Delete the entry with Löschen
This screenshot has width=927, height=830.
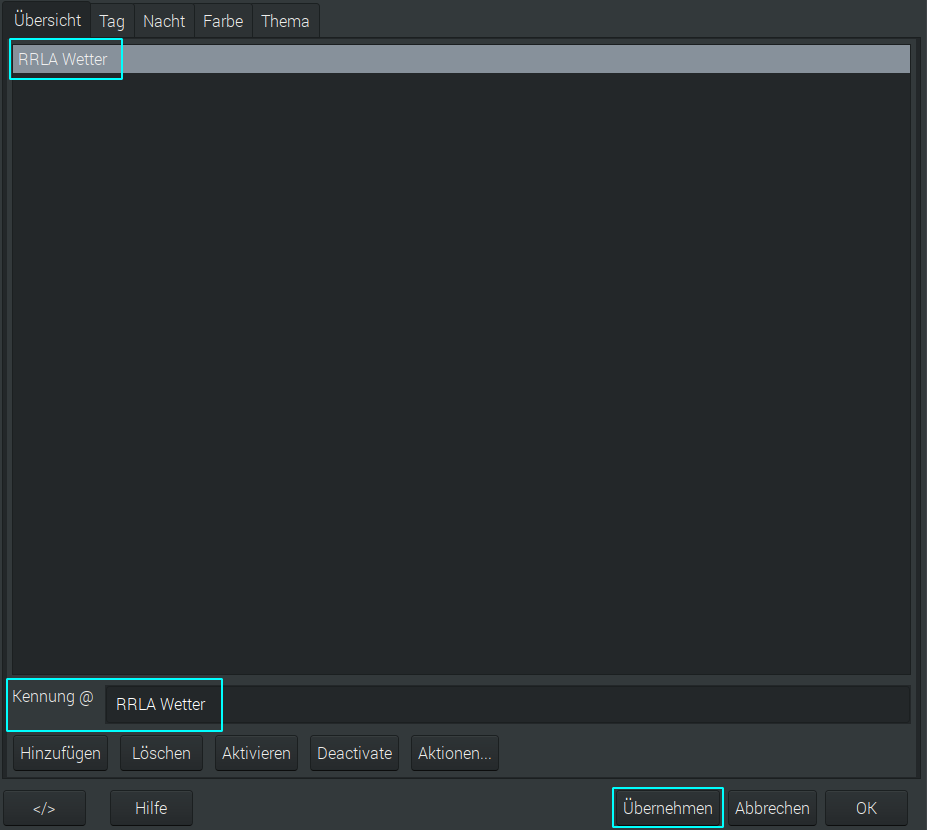(161, 753)
